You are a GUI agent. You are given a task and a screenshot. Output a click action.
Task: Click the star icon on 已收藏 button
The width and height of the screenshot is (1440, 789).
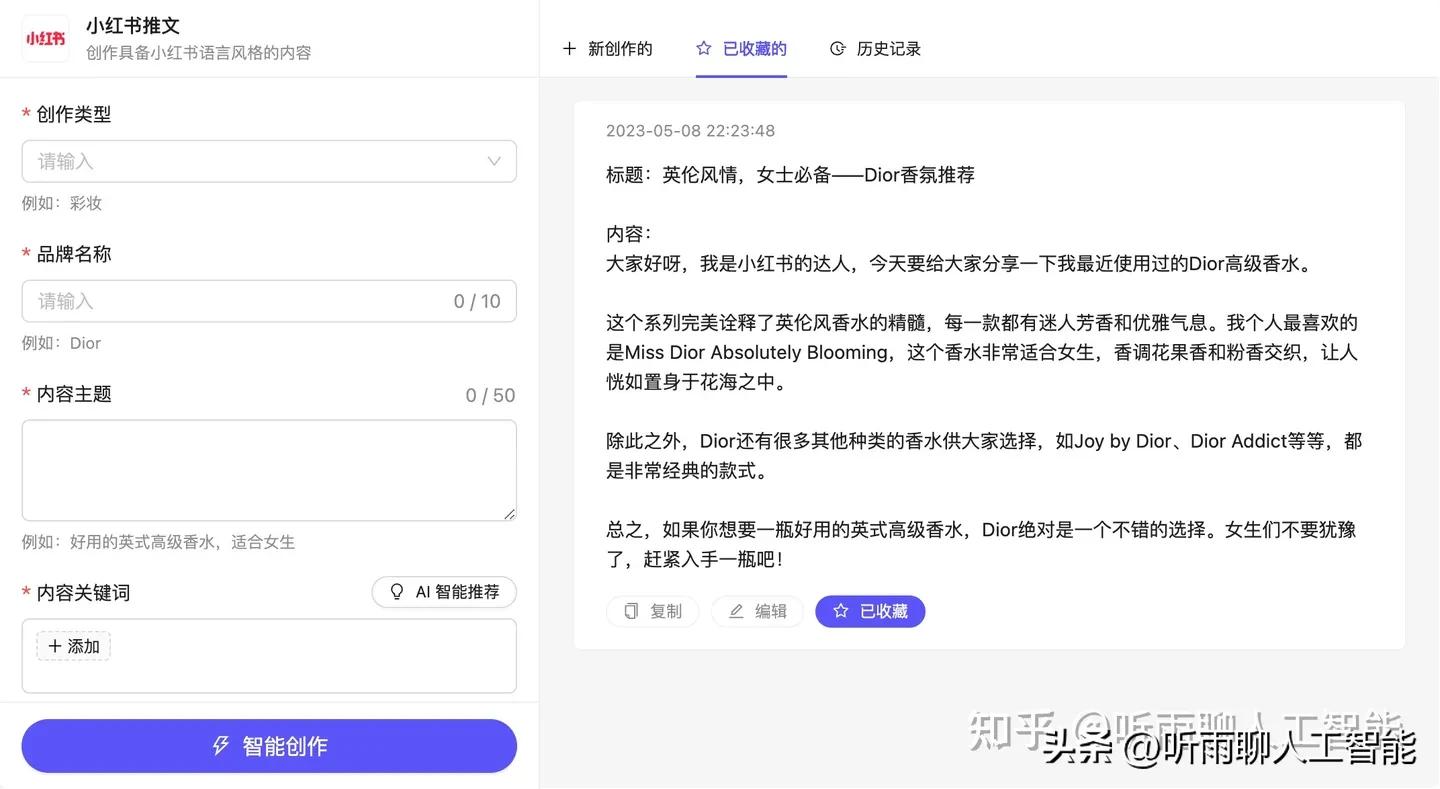(840, 611)
